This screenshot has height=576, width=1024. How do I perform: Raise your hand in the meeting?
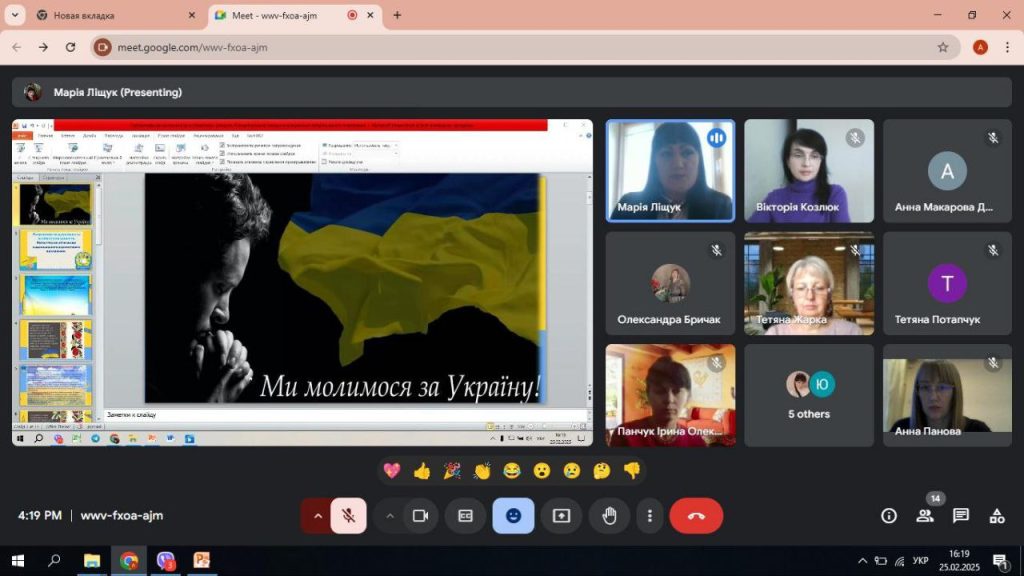click(x=609, y=516)
